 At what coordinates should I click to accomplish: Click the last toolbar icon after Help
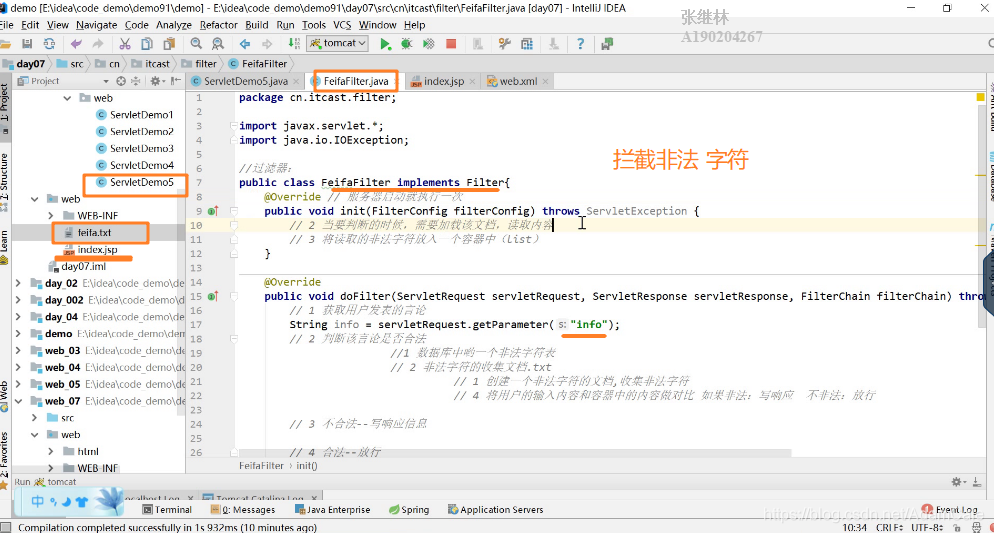(x=607, y=44)
